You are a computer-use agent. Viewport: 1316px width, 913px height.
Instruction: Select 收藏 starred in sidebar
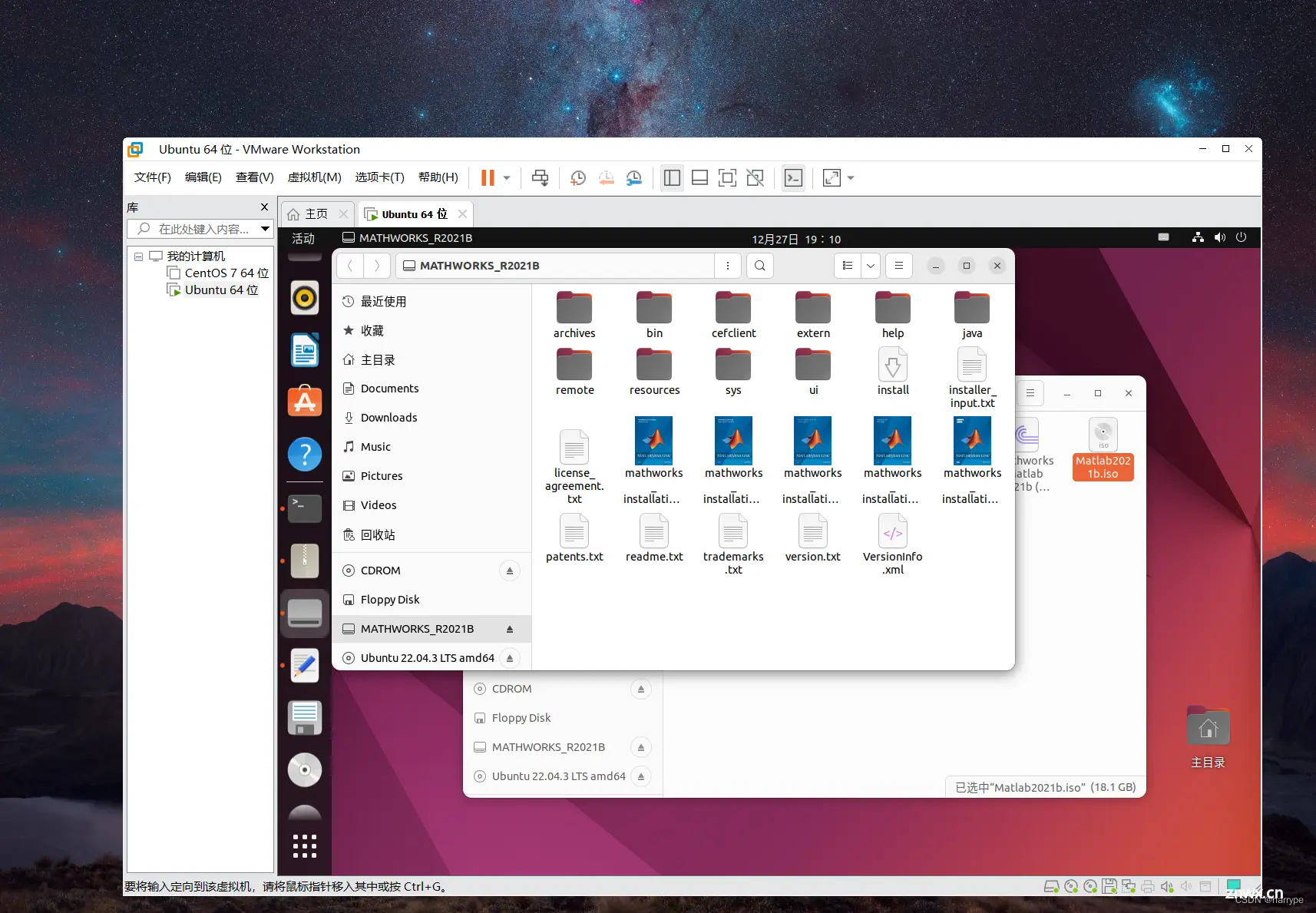coord(432,331)
